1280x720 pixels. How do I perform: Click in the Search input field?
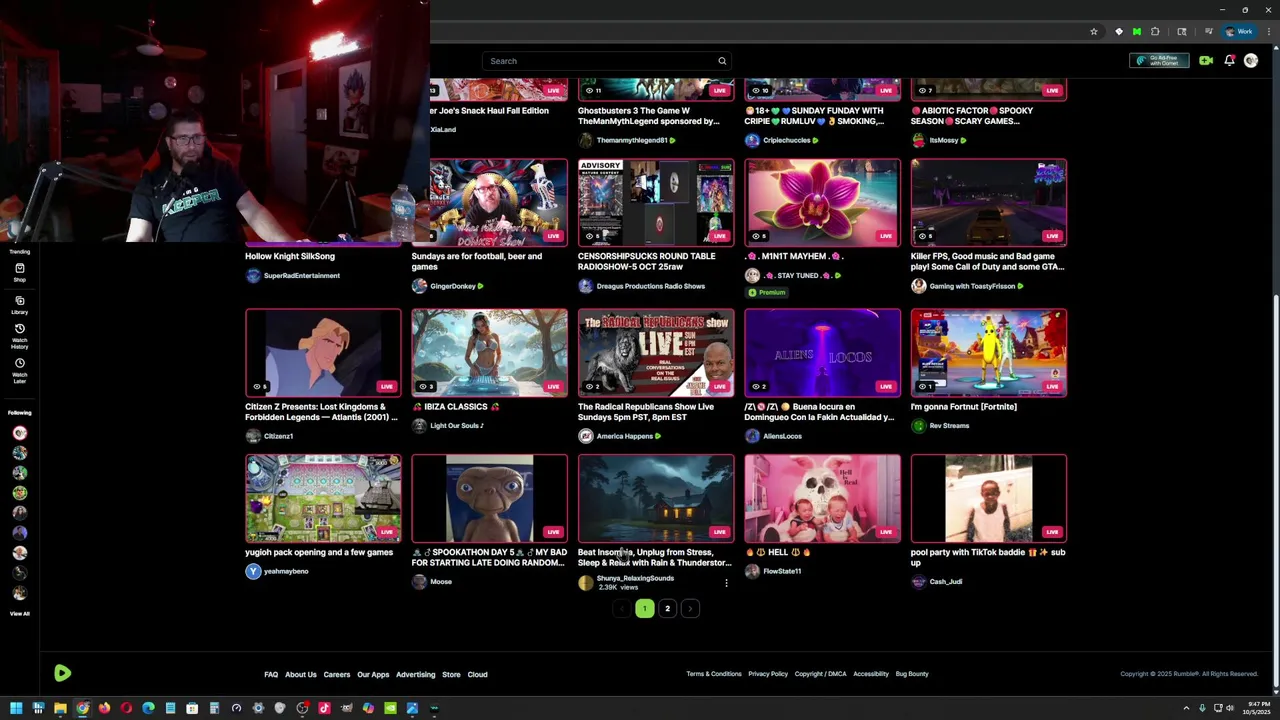tap(600, 61)
